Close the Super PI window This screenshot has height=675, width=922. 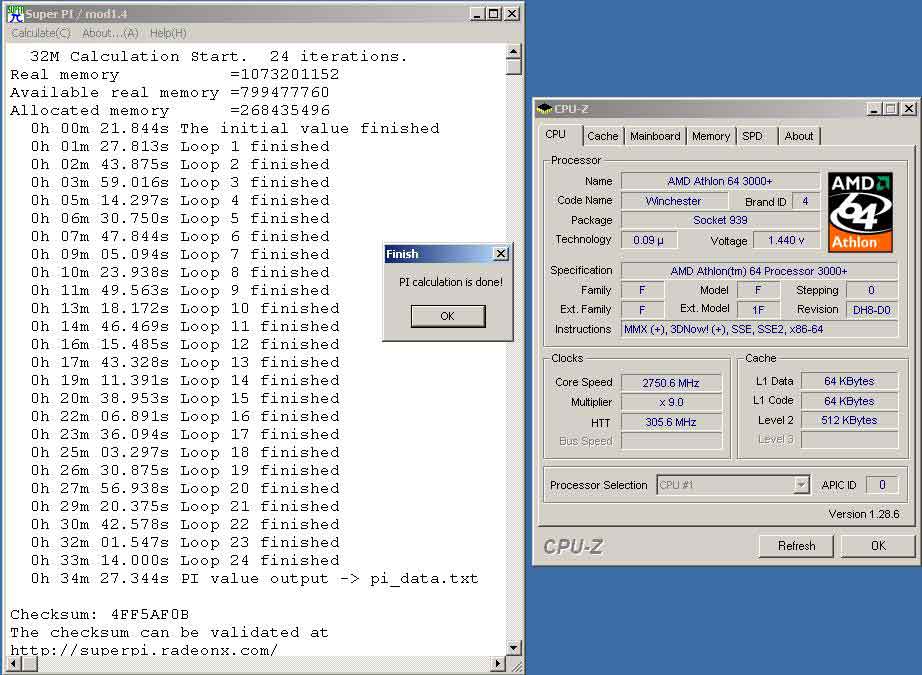512,14
